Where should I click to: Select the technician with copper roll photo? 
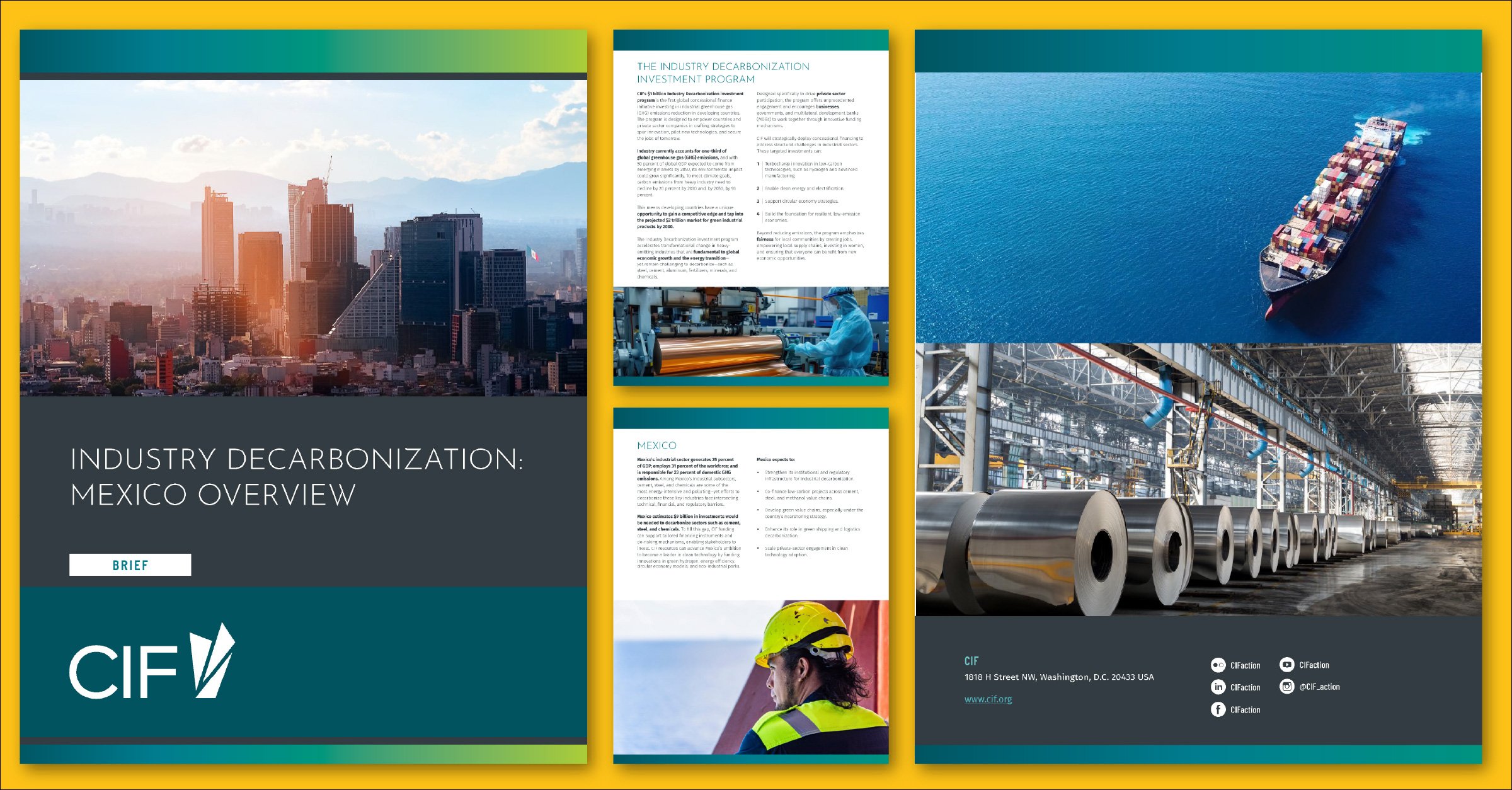pos(751,332)
